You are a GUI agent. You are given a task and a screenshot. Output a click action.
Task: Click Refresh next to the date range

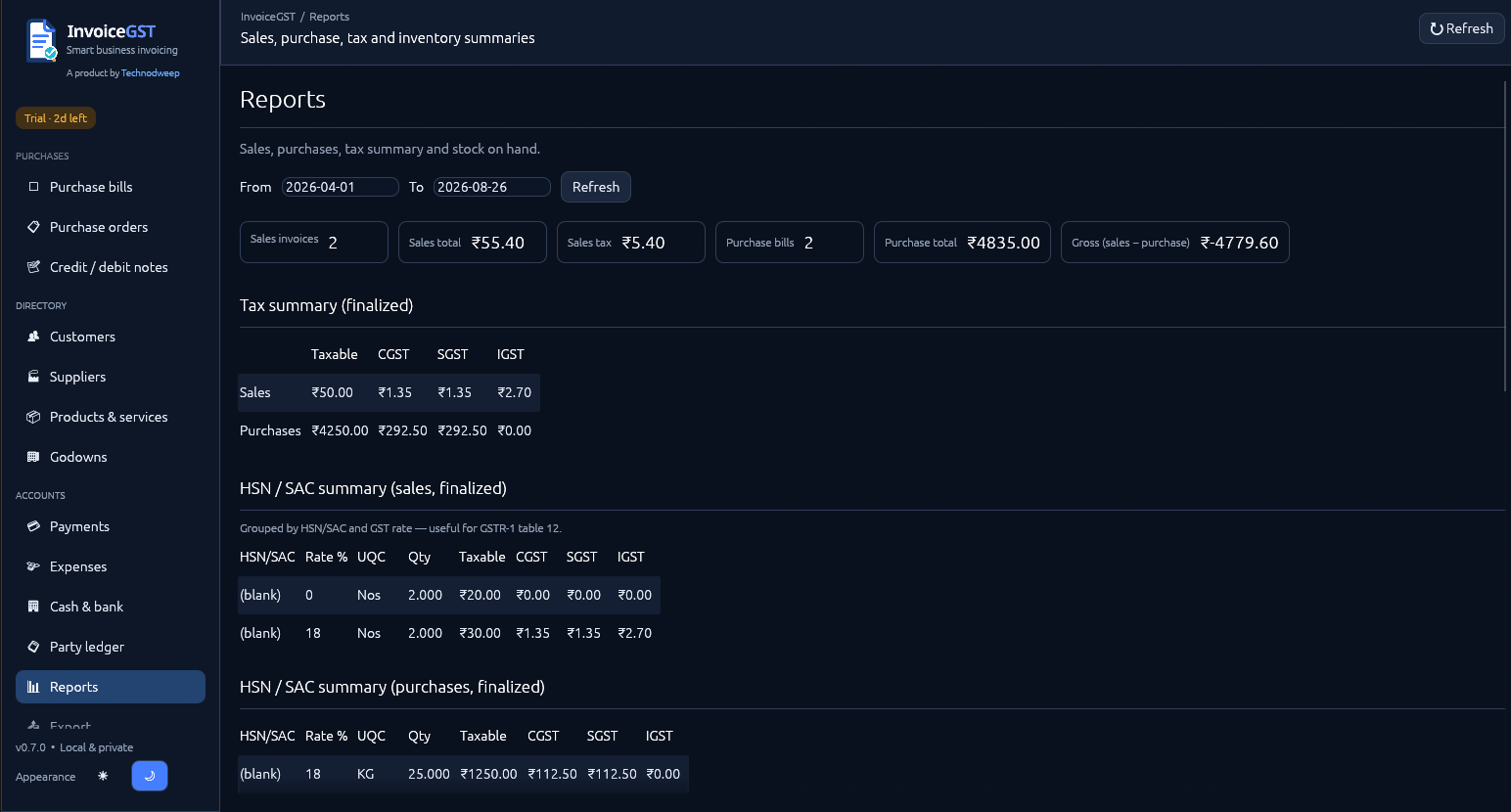coord(596,187)
